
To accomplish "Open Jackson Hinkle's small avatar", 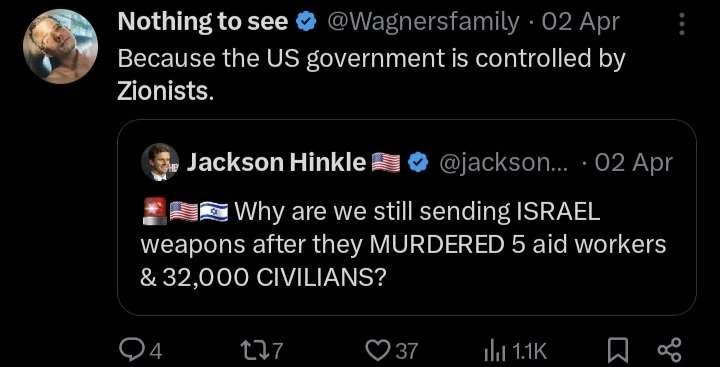I will click(x=159, y=163).
